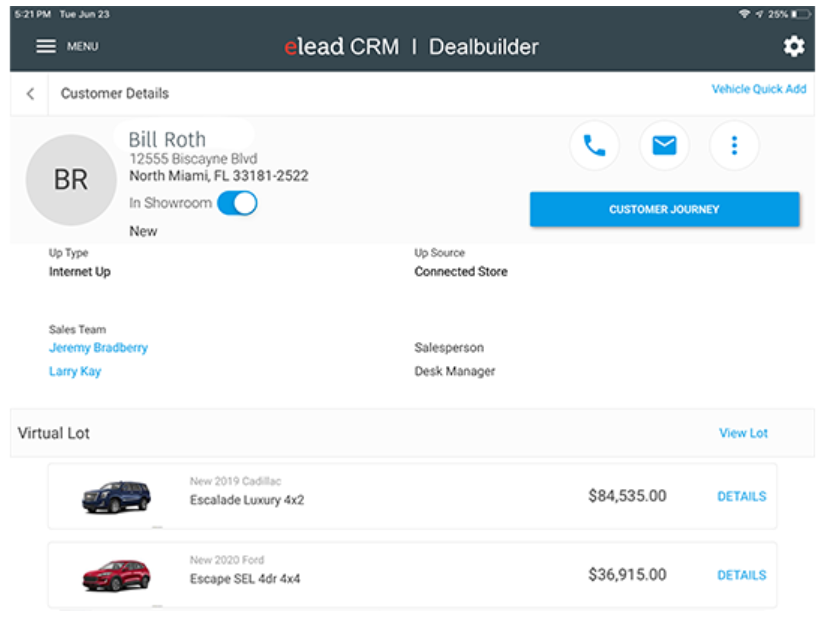Email Bill Roth via the envelope icon

[664, 145]
